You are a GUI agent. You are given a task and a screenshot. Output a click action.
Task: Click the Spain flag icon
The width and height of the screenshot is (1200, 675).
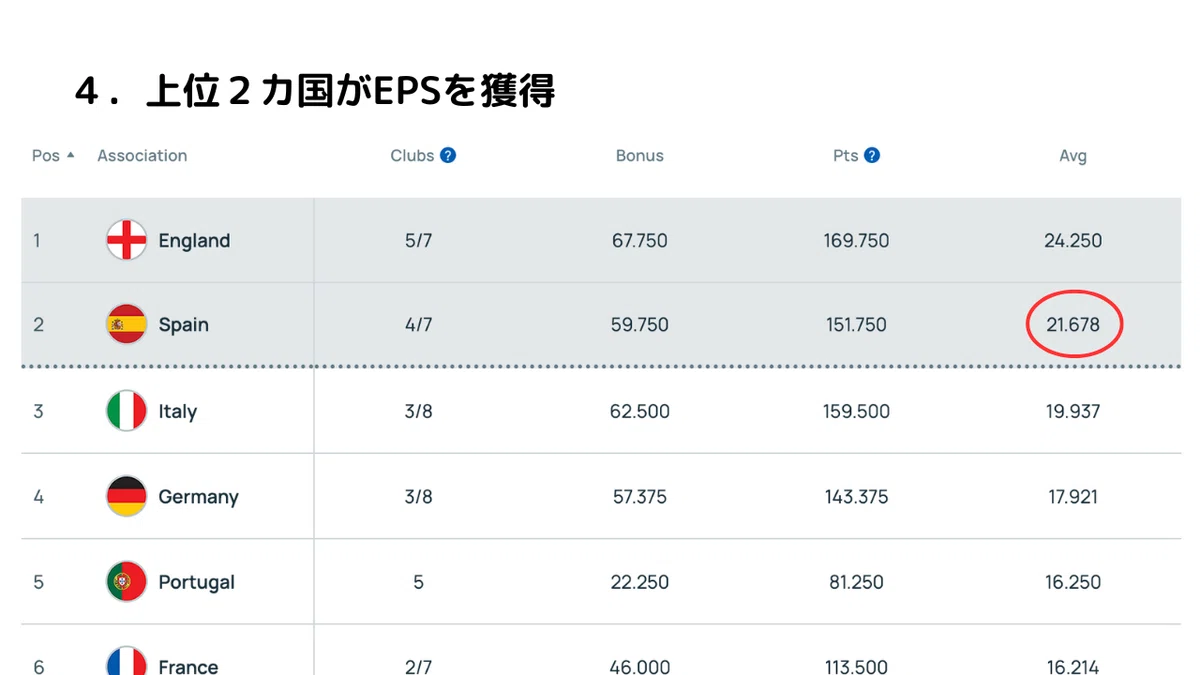click(127, 324)
